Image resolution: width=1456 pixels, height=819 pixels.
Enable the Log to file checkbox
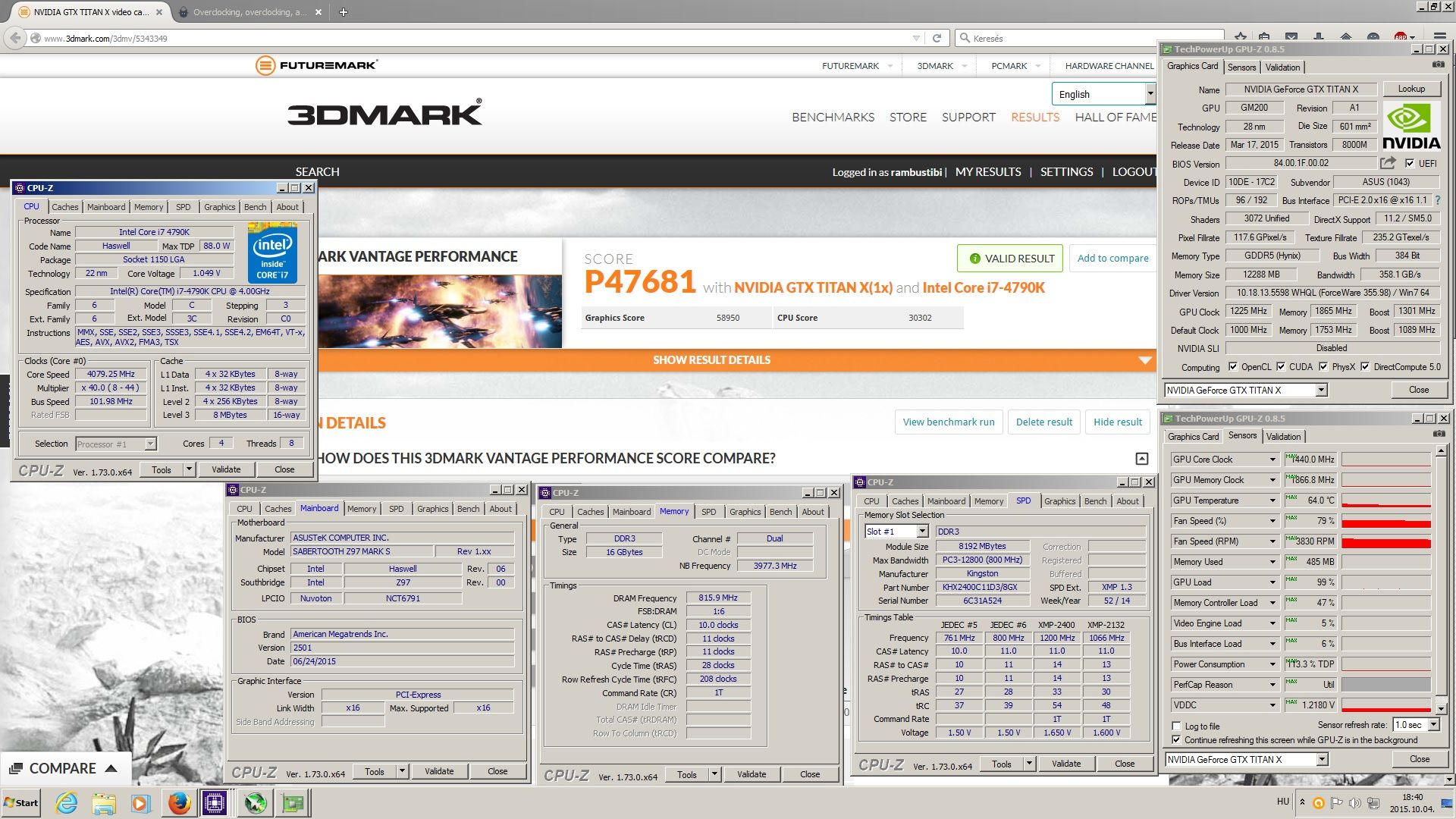point(1176,726)
